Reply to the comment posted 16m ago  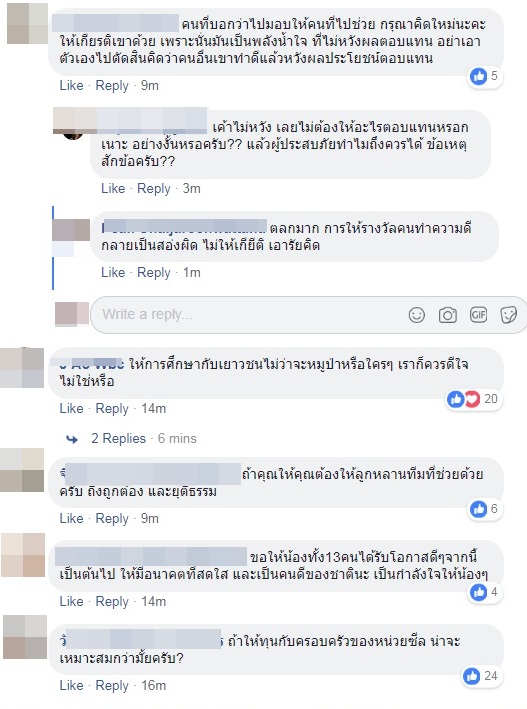112,685
